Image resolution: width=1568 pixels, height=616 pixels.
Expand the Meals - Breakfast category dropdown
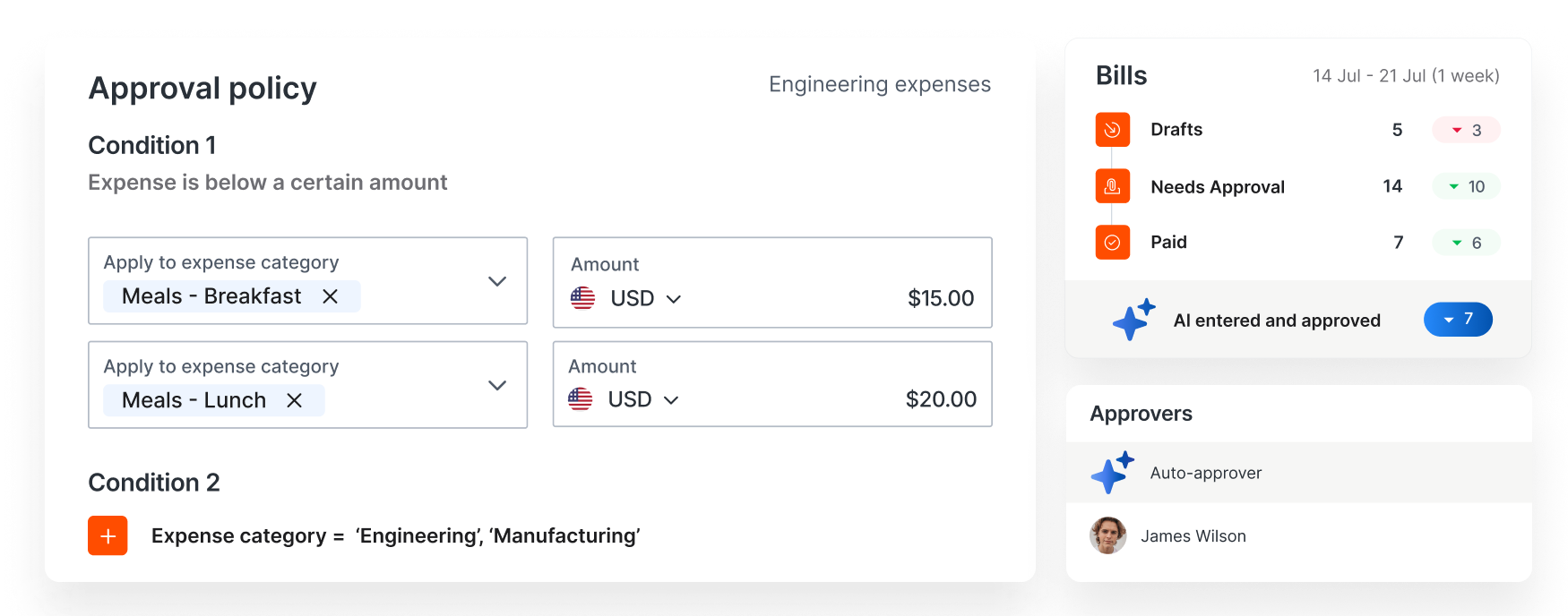point(497,281)
